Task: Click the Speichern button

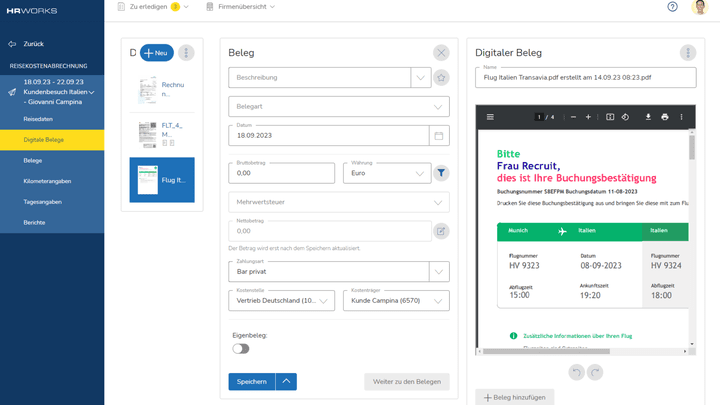Action: 251,381
